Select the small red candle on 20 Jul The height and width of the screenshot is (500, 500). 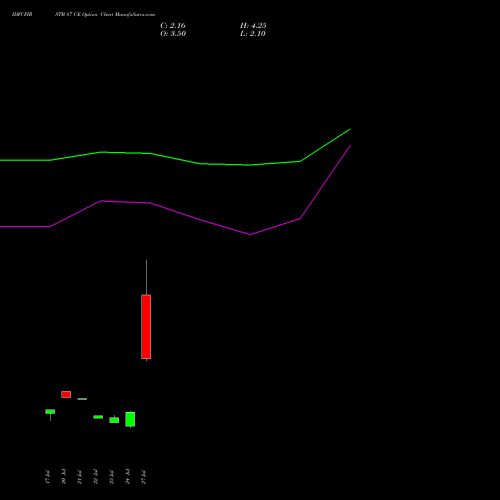[66, 394]
